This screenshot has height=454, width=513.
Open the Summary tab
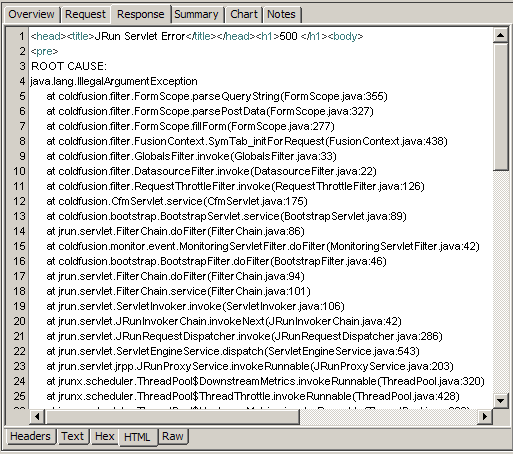click(196, 15)
